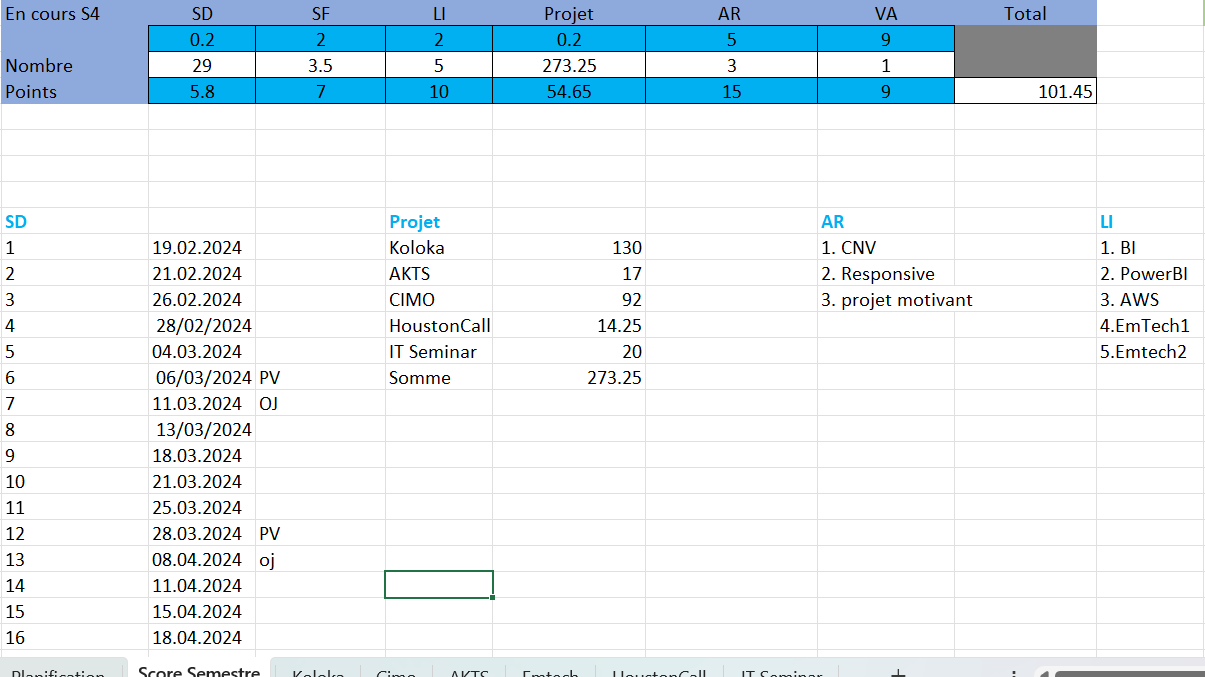This screenshot has height=677, width=1205.
Task: Click the horizontal scrollbar at bottom
Action: coord(1120,674)
